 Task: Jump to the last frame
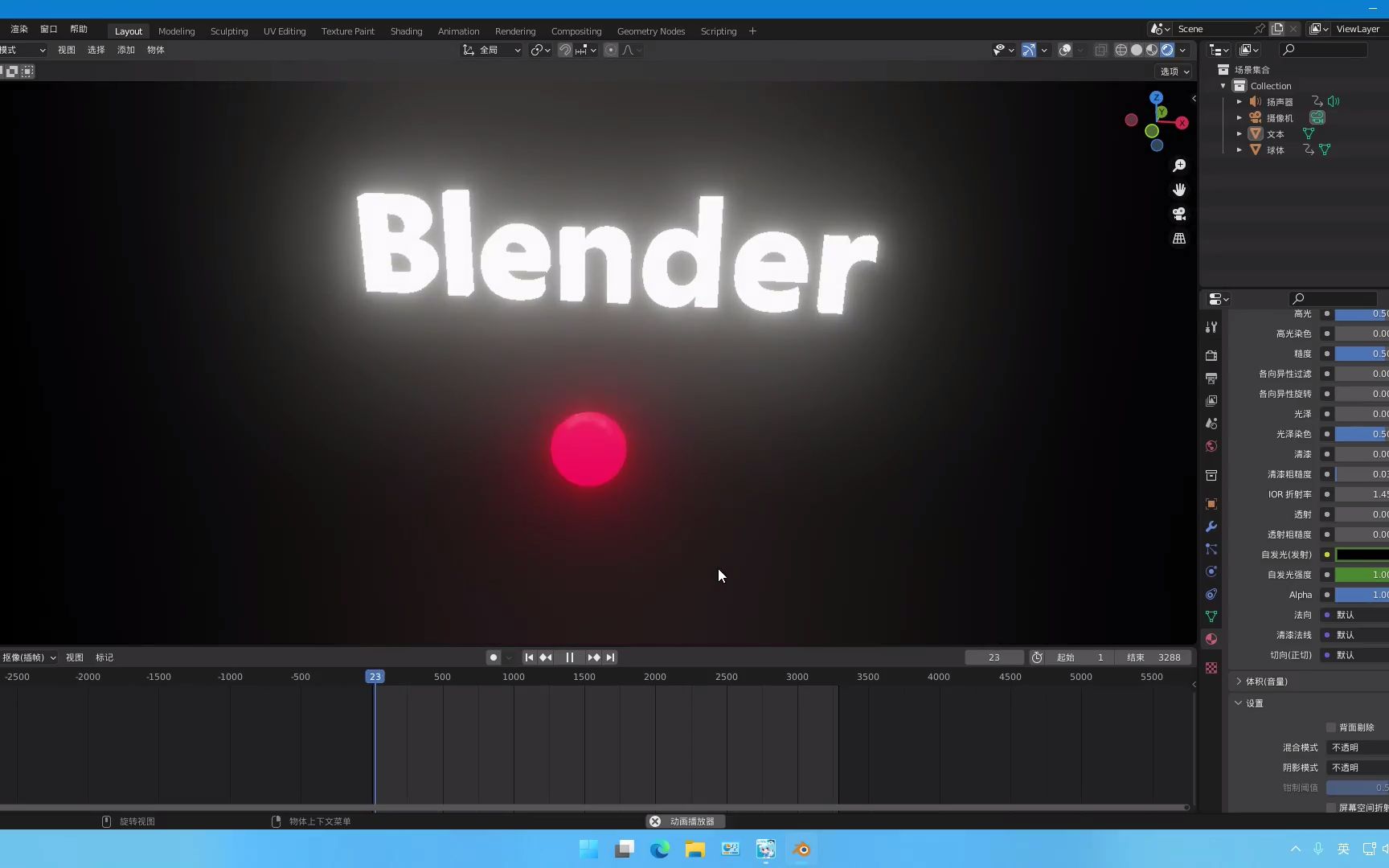pyautogui.click(x=611, y=657)
